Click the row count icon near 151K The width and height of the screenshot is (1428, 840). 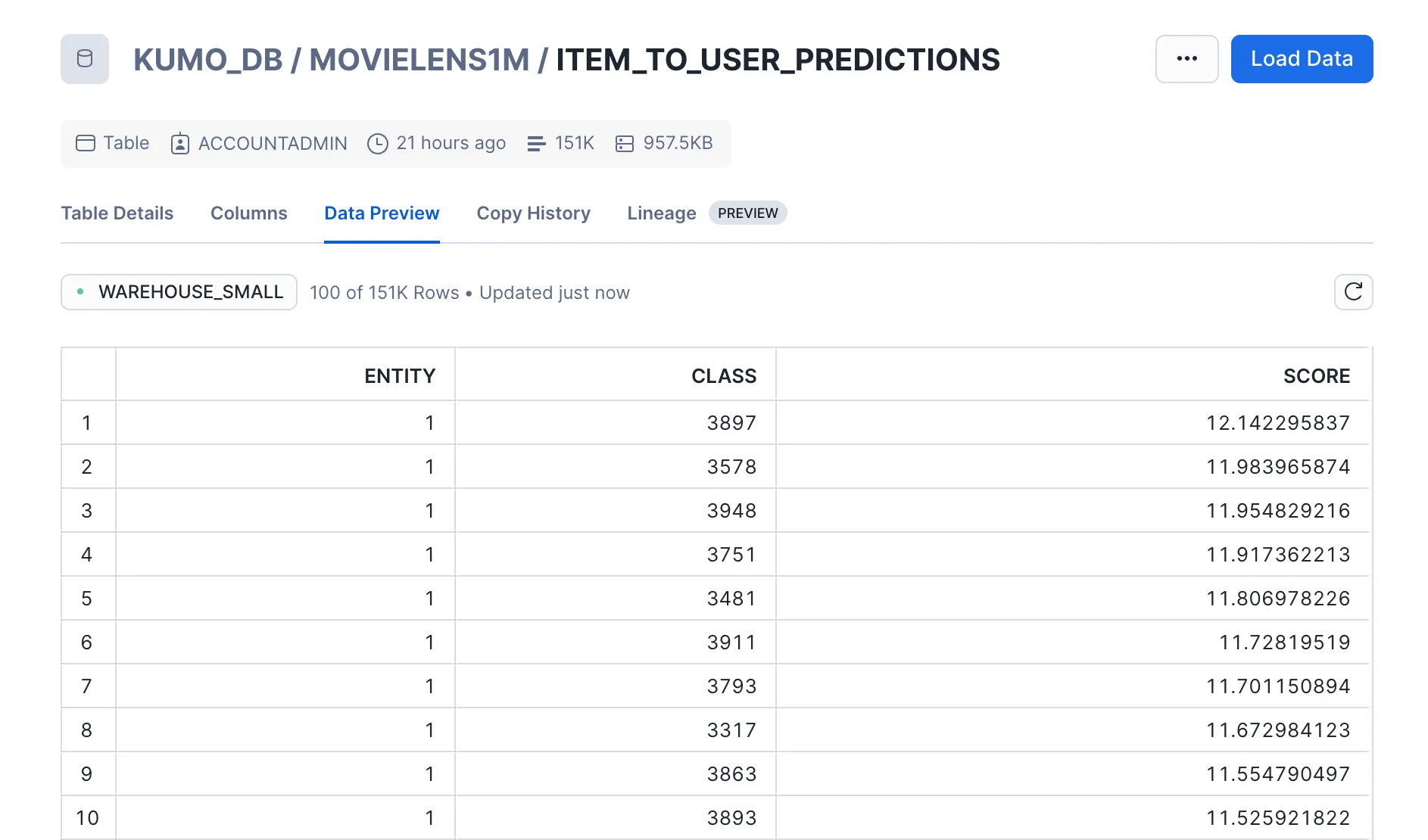pyautogui.click(x=536, y=144)
